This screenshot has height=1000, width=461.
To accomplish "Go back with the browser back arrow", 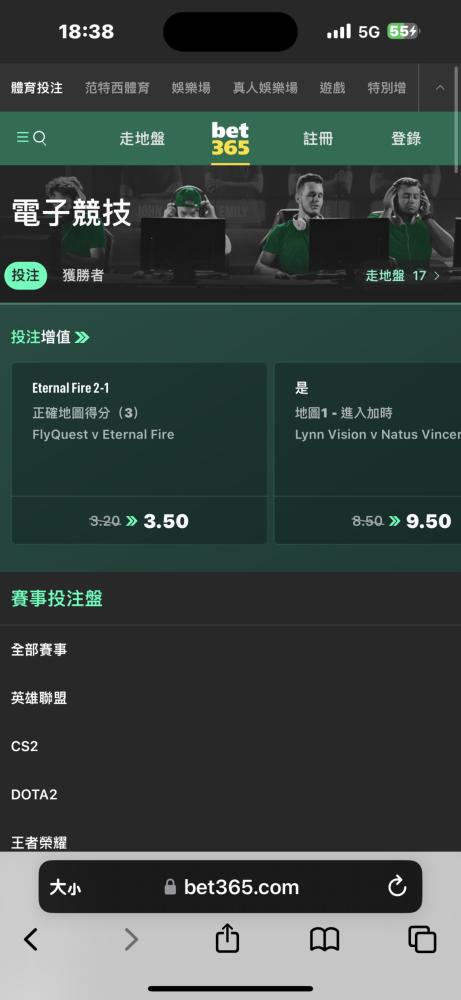I will 31,939.
